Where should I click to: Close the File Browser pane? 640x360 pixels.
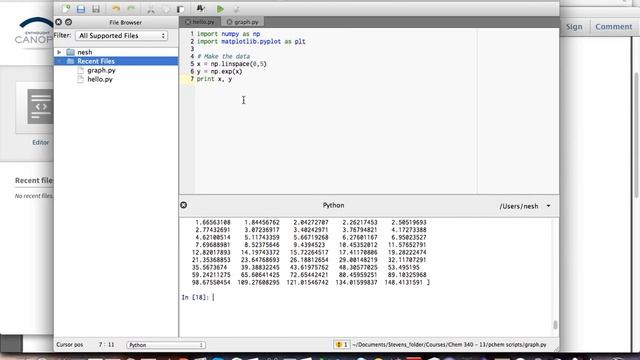click(x=58, y=22)
